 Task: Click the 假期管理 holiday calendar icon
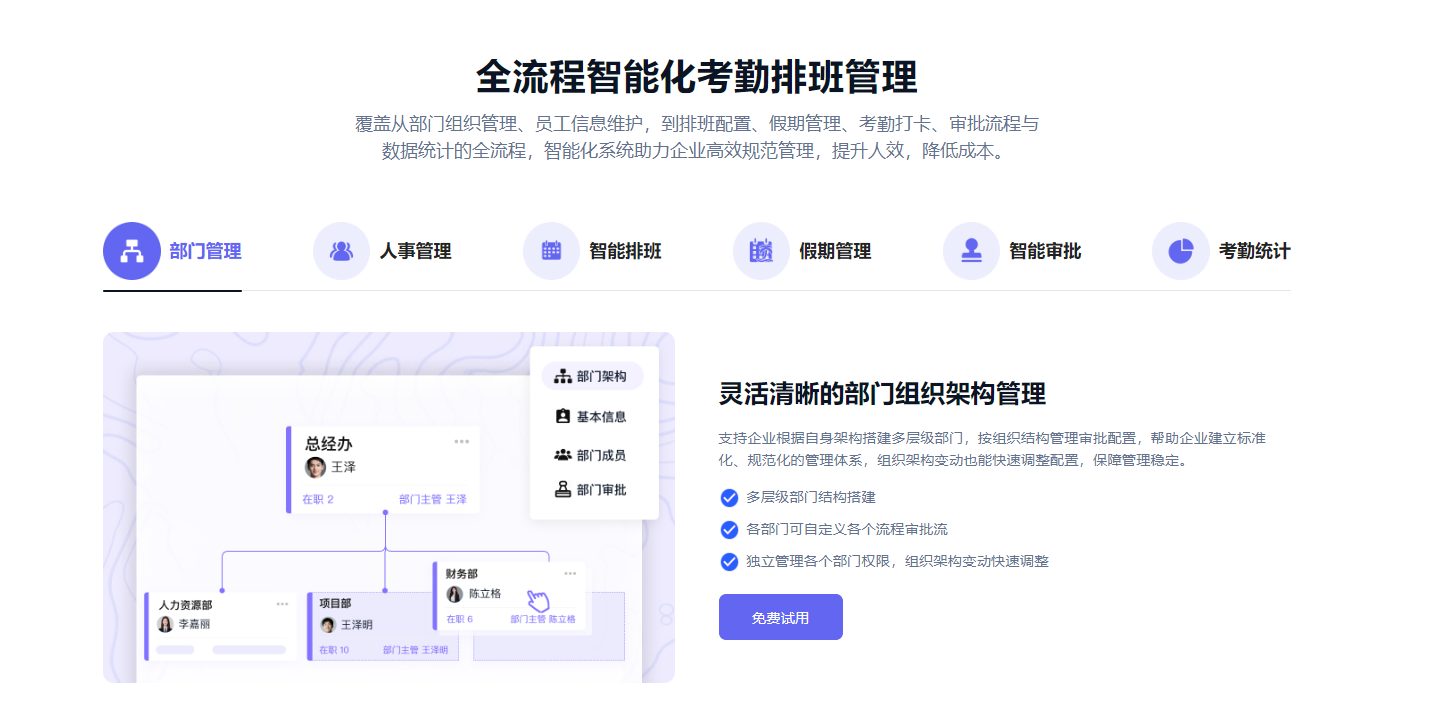761,251
